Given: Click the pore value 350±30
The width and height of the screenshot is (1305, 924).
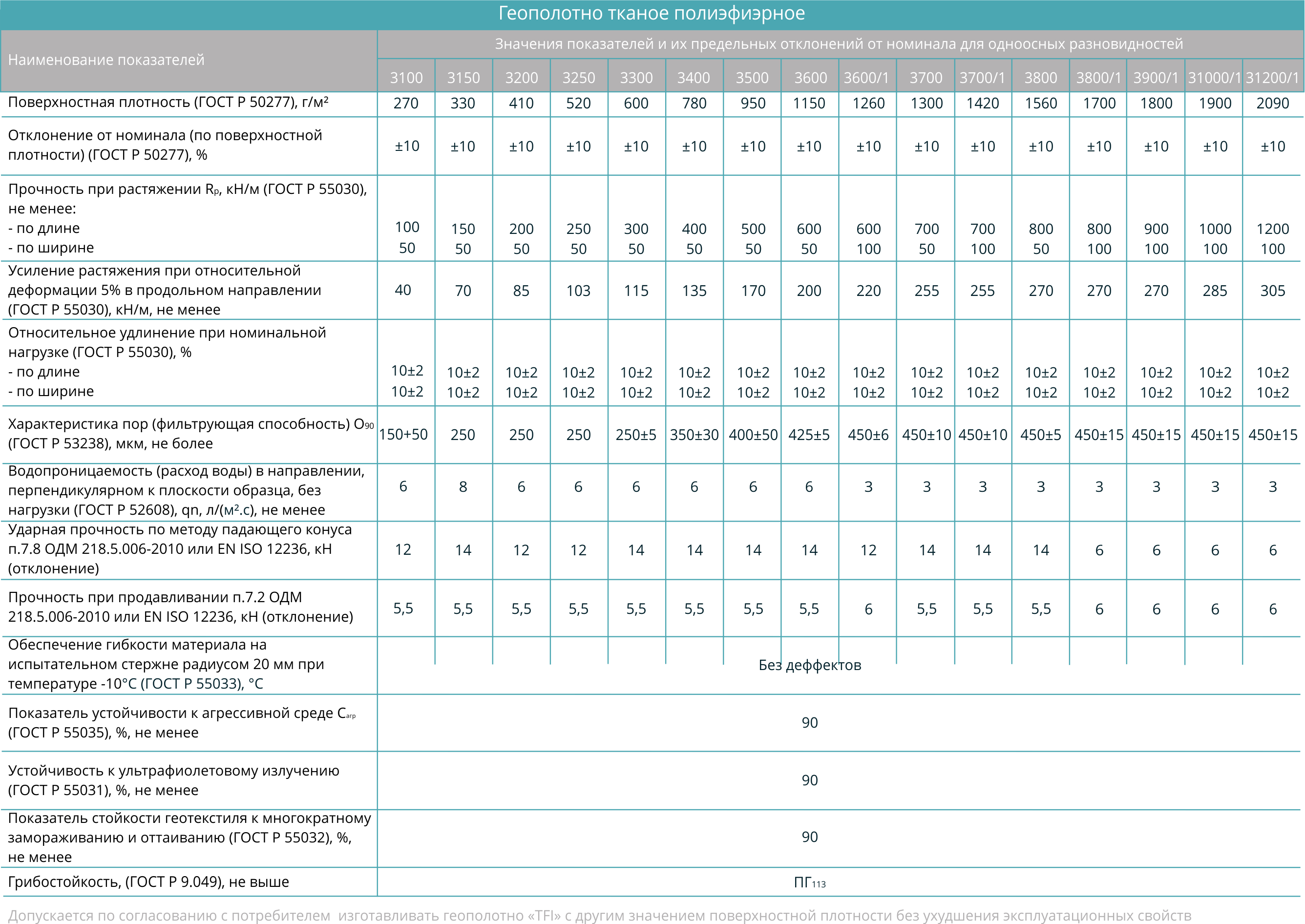Looking at the screenshot, I should (694, 435).
